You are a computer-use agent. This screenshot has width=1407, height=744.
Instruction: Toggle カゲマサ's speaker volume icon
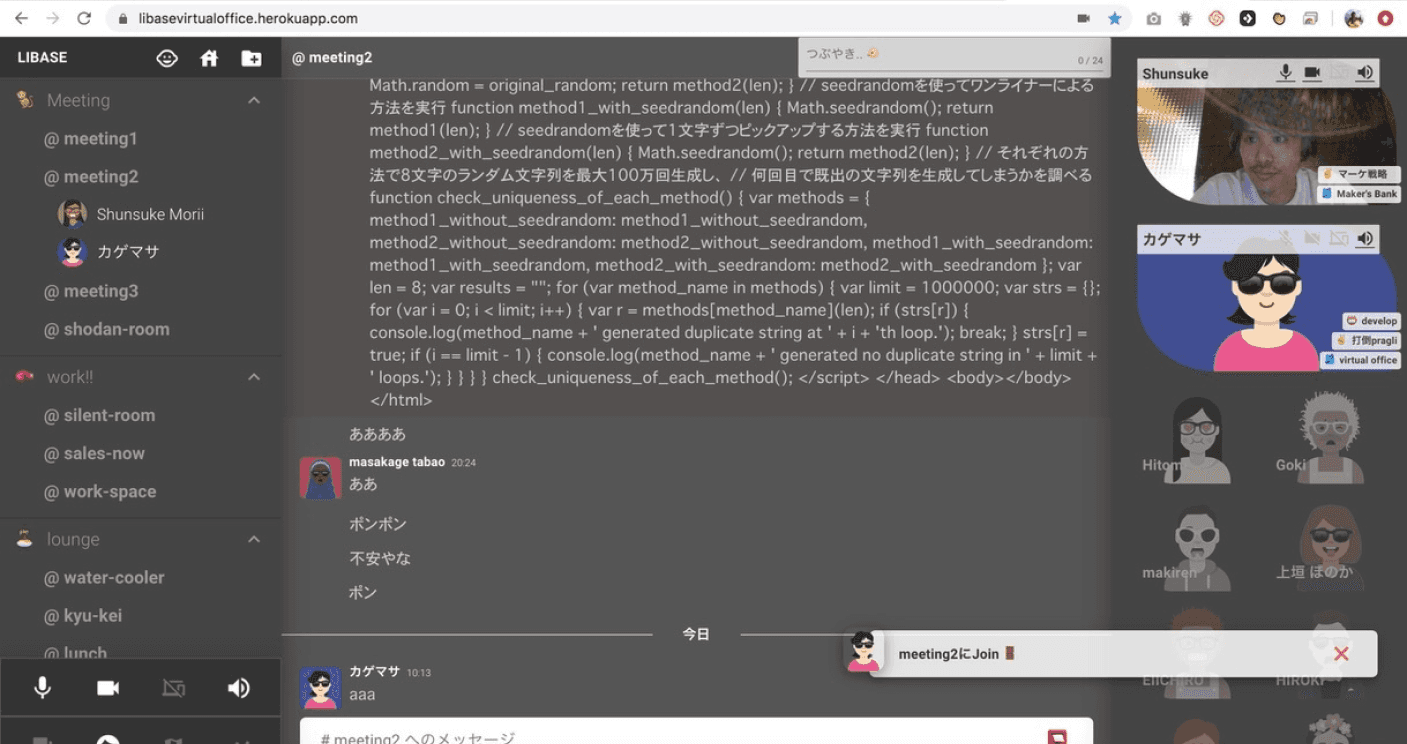coord(1365,238)
